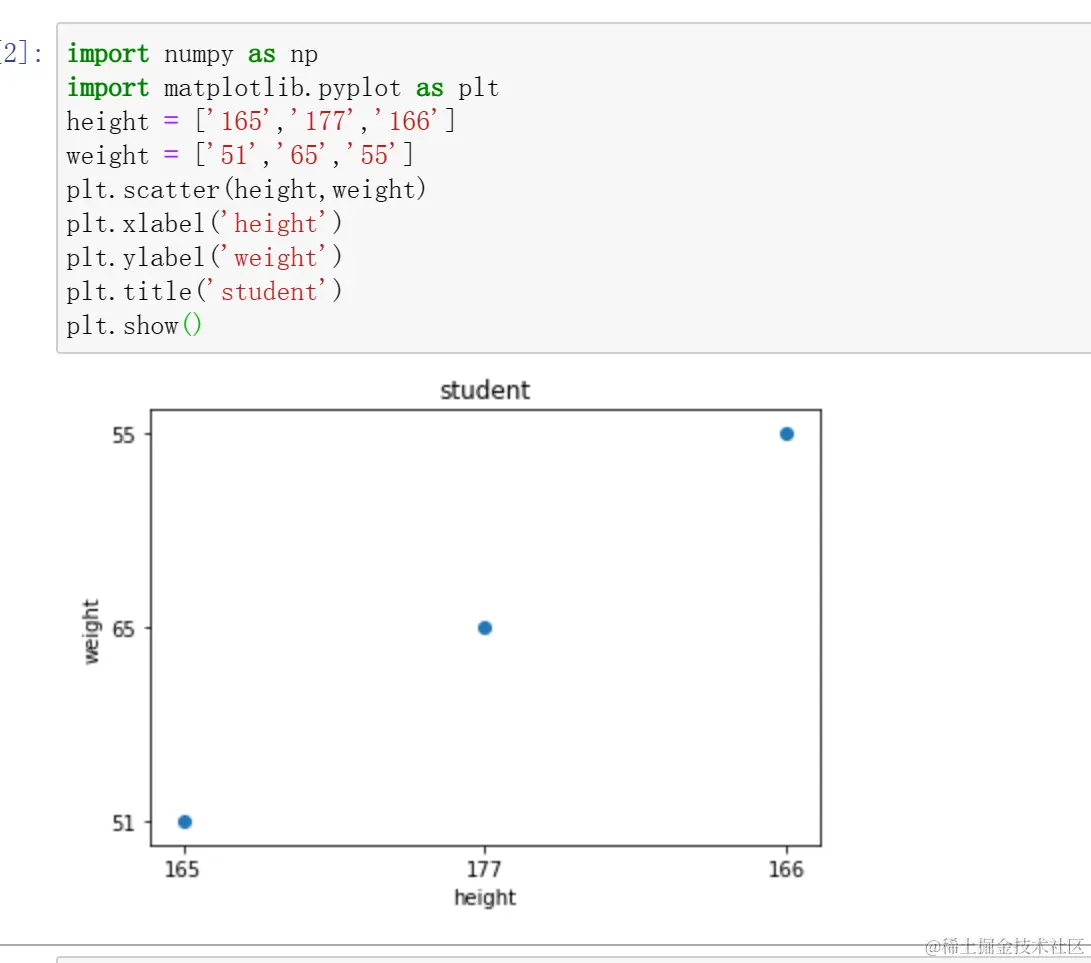1091x963 pixels.
Task: Click the height list definition line
Action: coord(260,122)
